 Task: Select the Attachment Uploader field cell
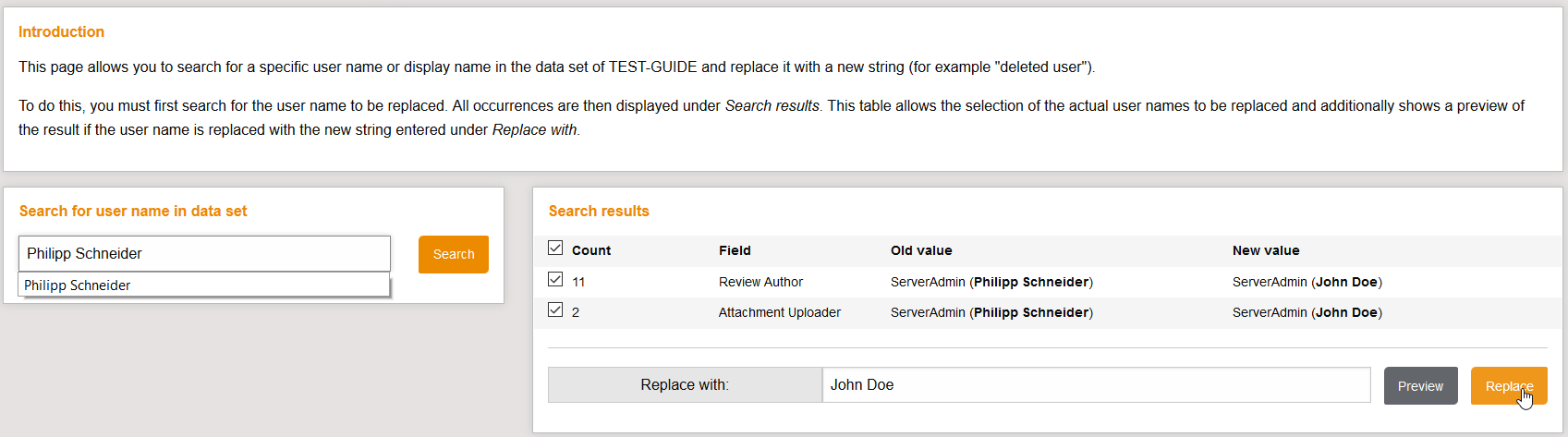779,312
